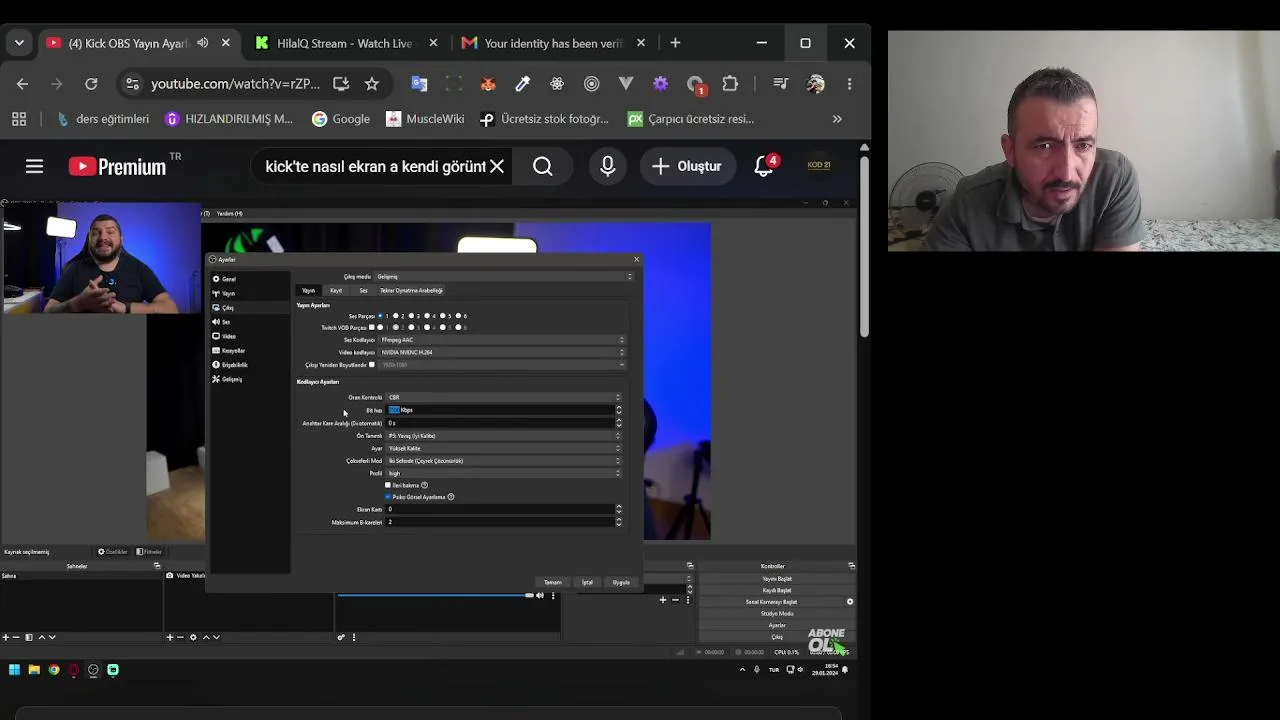Open the Ön Tanımlı preset dropdown
The width and height of the screenshot is (1280, 720).
[504, 436]
